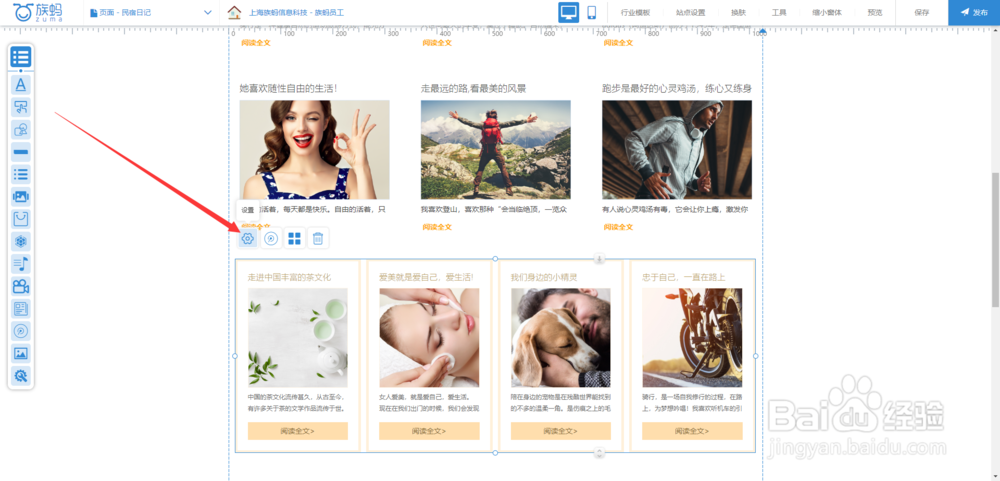
Task: Click title 忠于自己，一直在路上
Action: point(684,278)
